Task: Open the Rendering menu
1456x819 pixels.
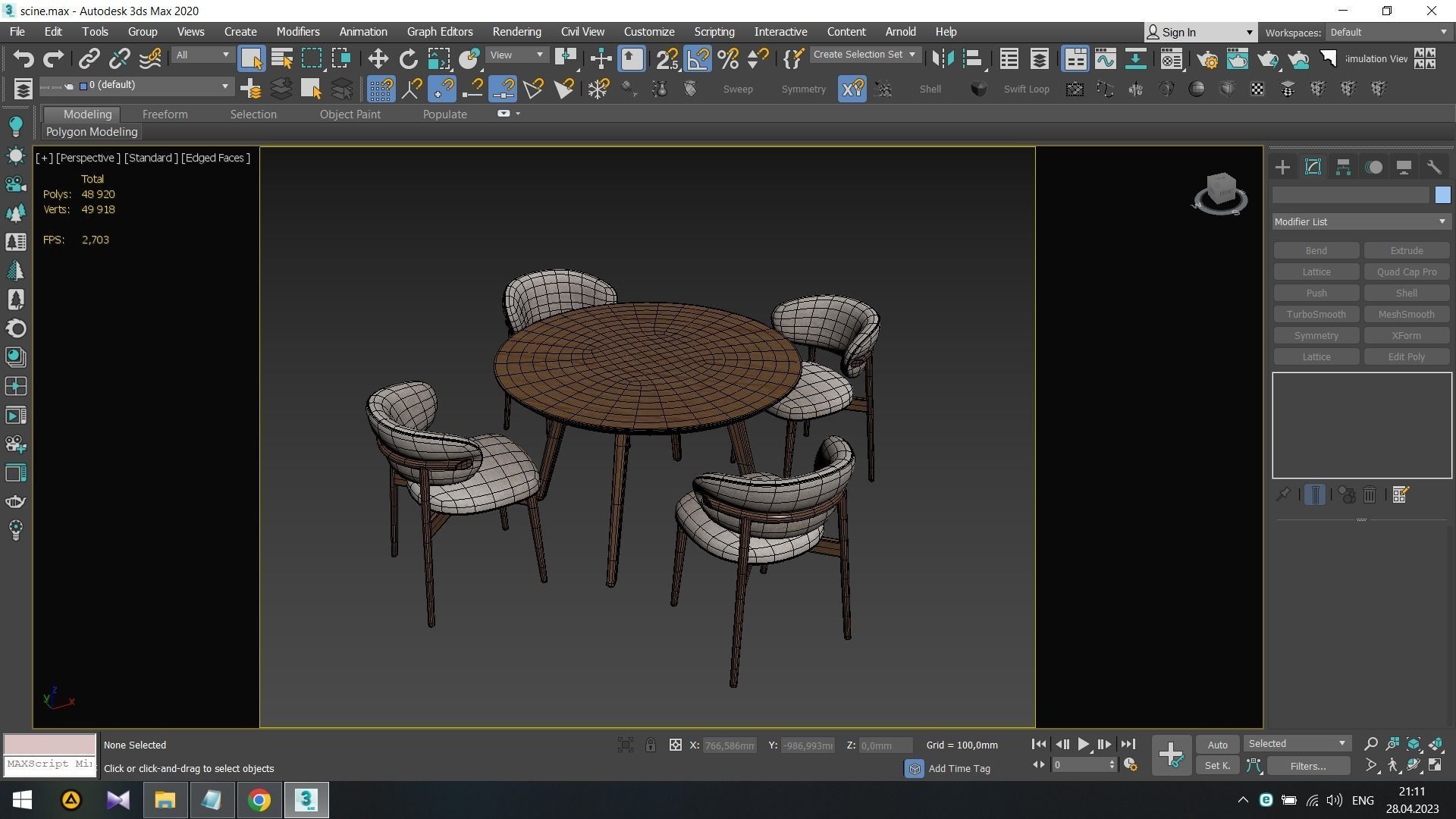Action: click(516, 32)
